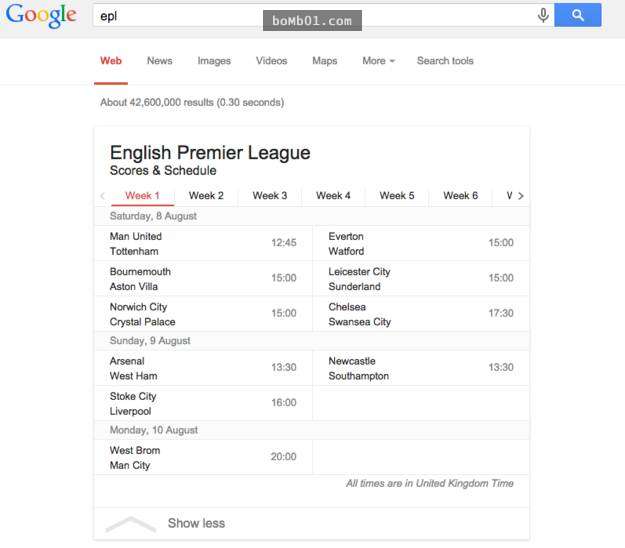Click the Stoke City team name
The width and height of the screenshot is (625, 548).
[133, 397]
